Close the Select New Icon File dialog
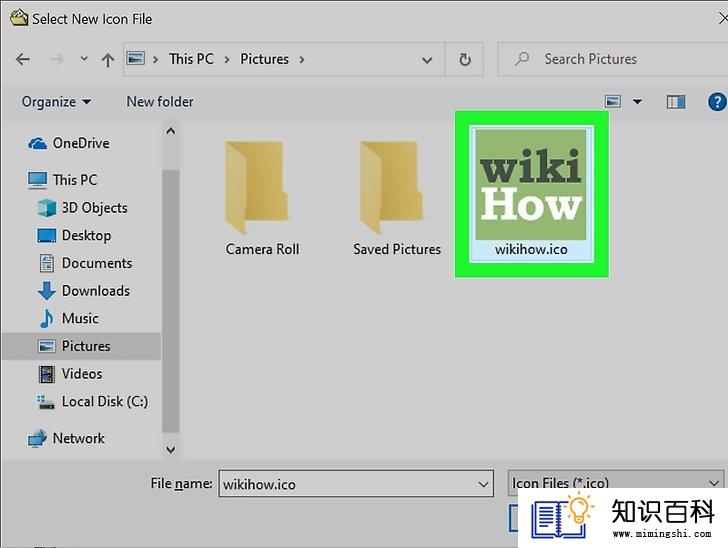Image resolution: width=728 pixels, height=548 pixels. point(722,19)
